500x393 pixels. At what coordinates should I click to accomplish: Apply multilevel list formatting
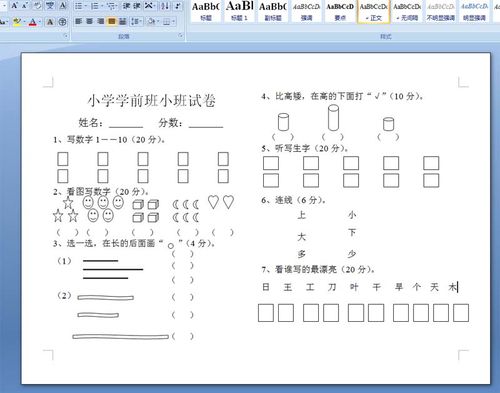[x=111, y=6]
